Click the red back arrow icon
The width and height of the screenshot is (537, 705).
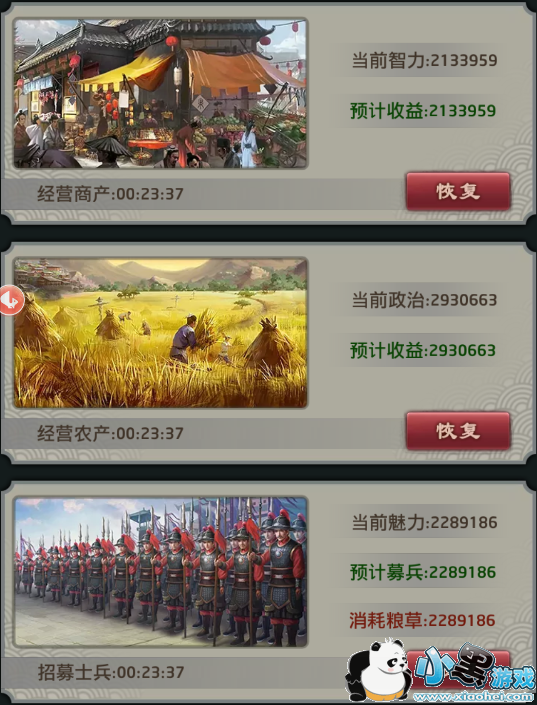(12, 299)
